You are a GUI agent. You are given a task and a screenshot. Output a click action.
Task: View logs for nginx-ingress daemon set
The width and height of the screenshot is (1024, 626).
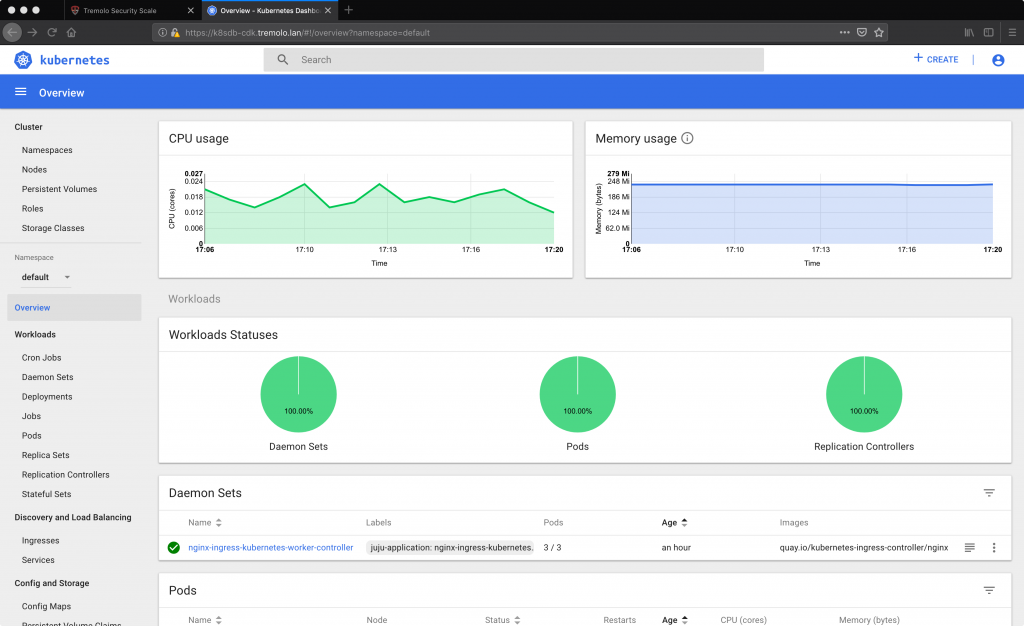[x=970, y=548]
